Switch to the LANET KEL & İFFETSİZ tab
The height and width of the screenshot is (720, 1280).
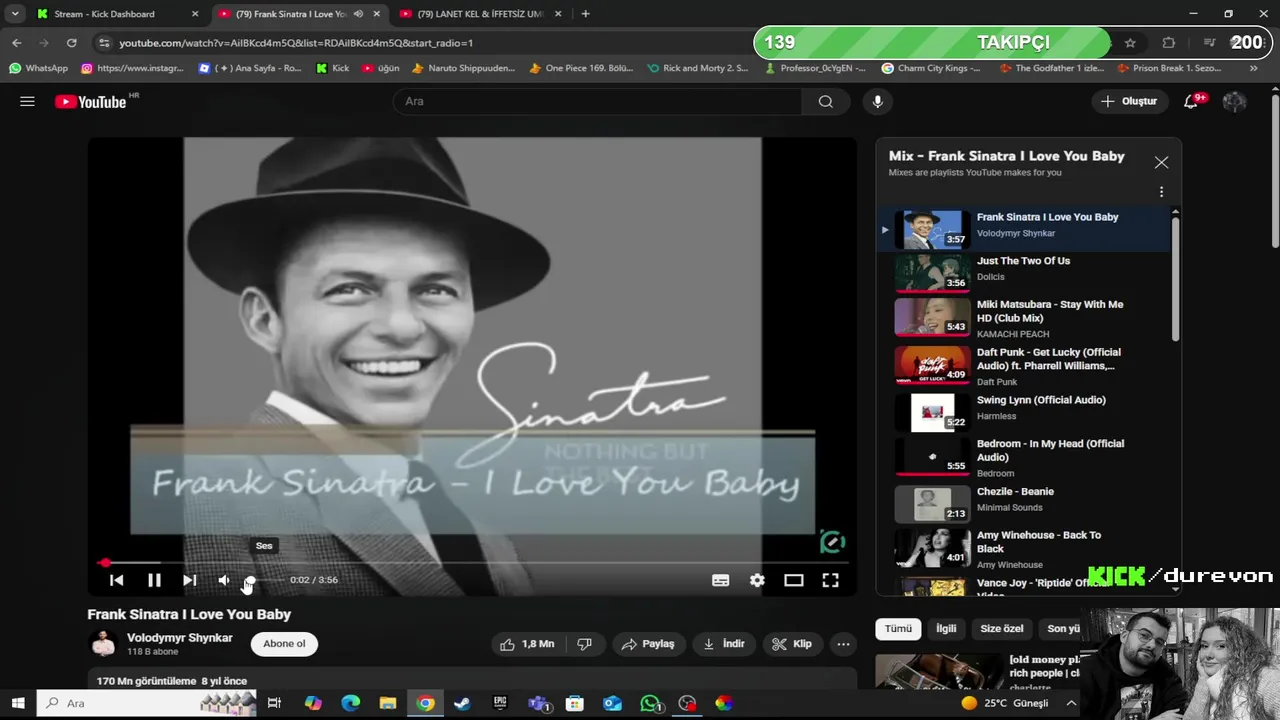point(482,14)
